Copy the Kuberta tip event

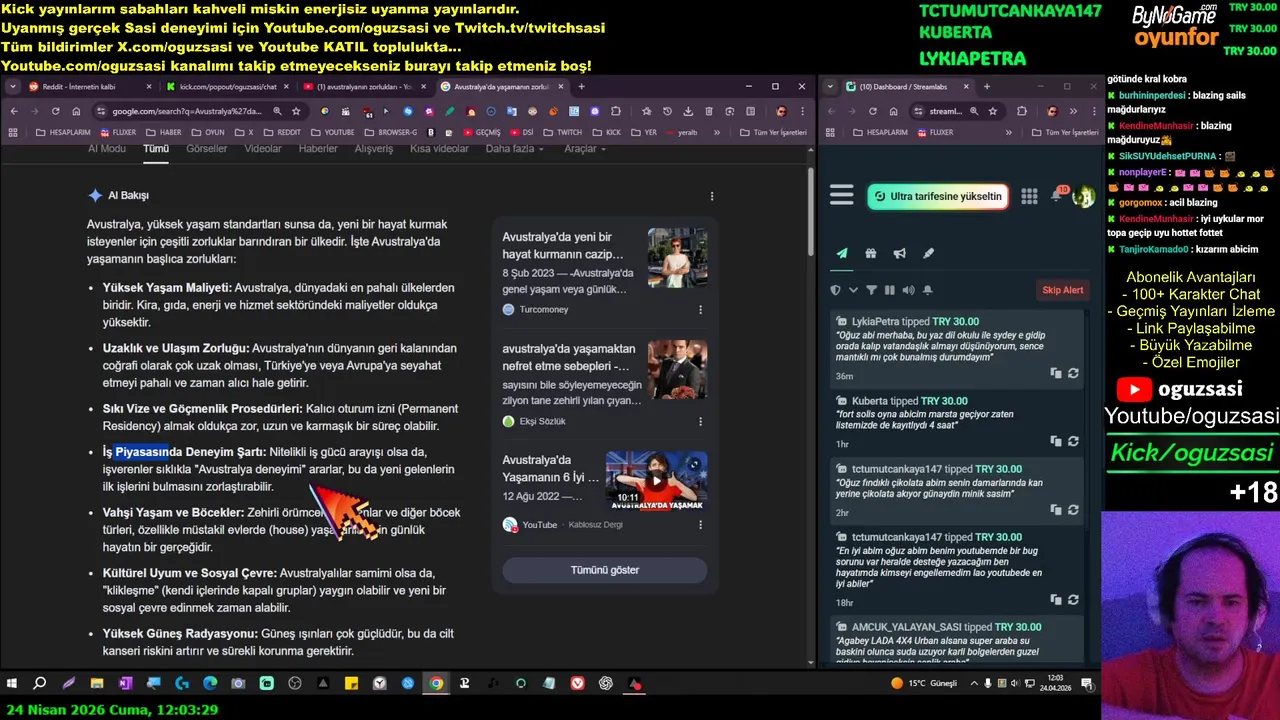click(x=1056, y=441)
